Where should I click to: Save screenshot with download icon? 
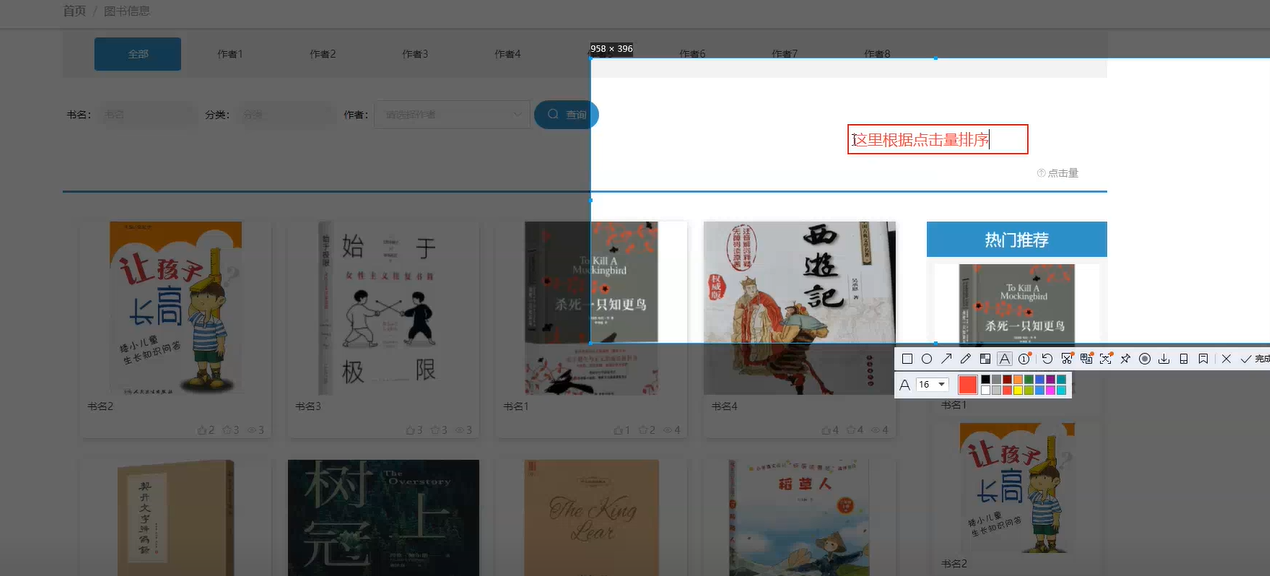coord(1164,359)
